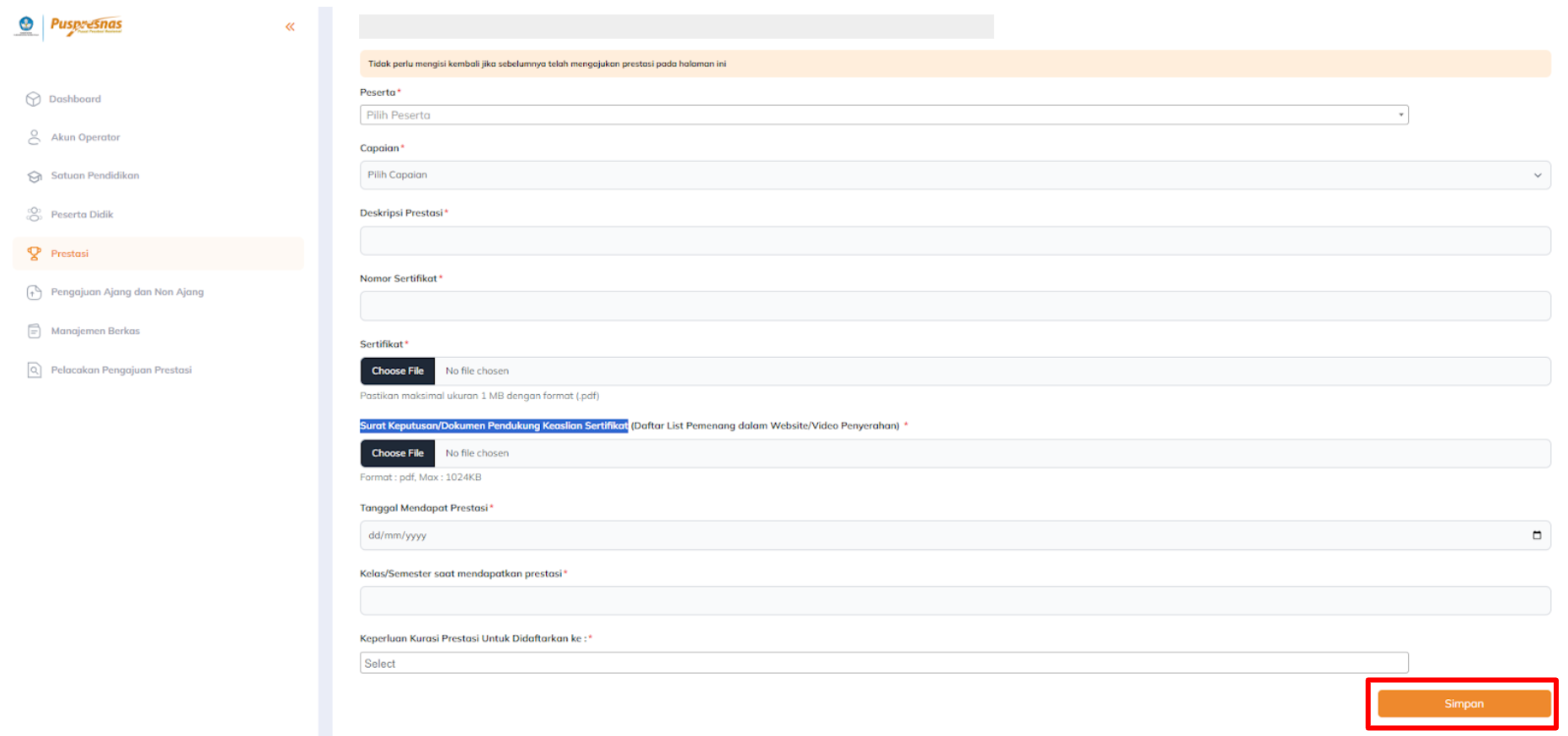1568x736 pixels.
Task: Focus the Nomor Sertifikat input field
Action: coord(955,307)
